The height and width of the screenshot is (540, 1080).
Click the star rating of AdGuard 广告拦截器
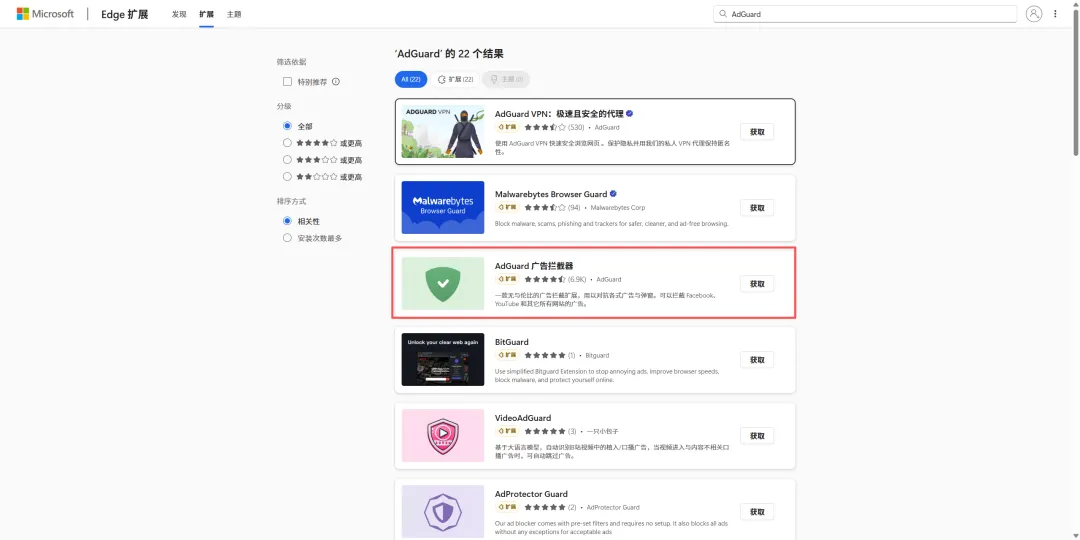[x=545, y=280]
